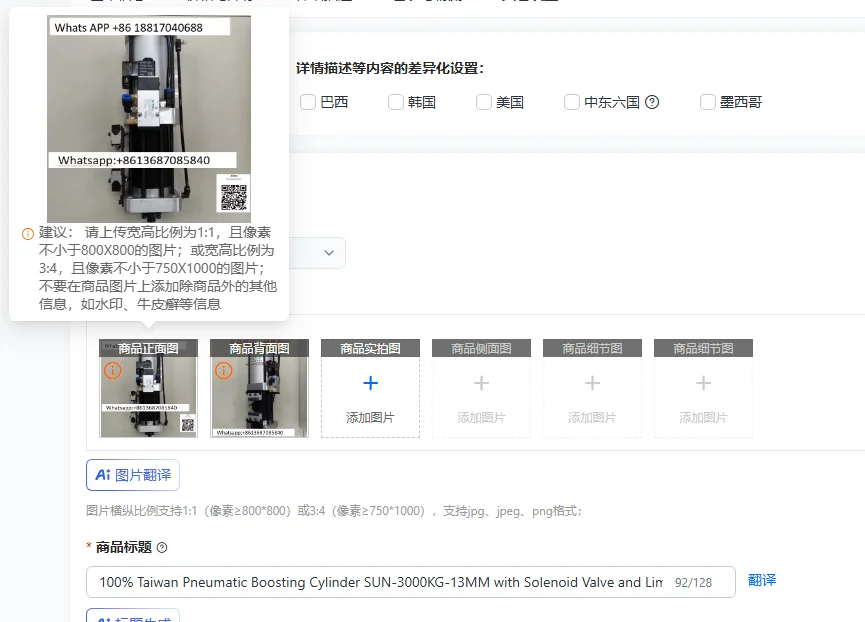The height and width of the screenshot is (622, 865).
Task: Click the 翻译 link beside title
Action: (x=762, y=580)
